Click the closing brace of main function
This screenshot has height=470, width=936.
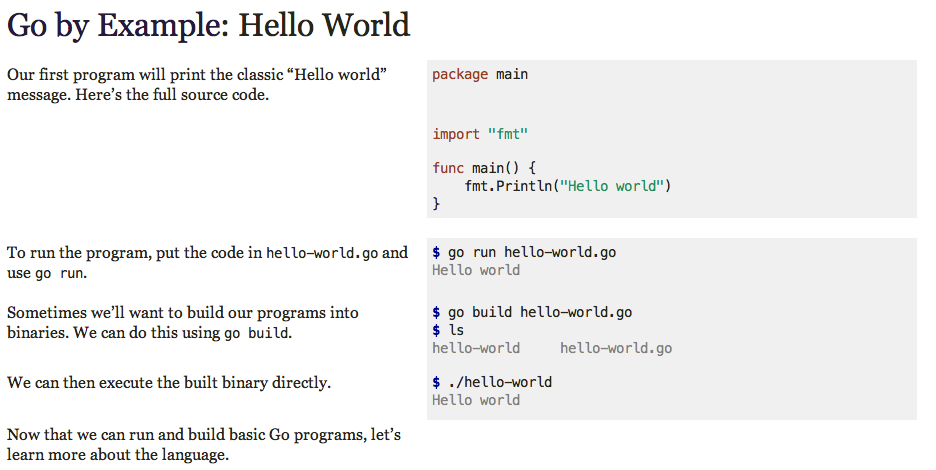pyautogui.click(x=436, y=203)
